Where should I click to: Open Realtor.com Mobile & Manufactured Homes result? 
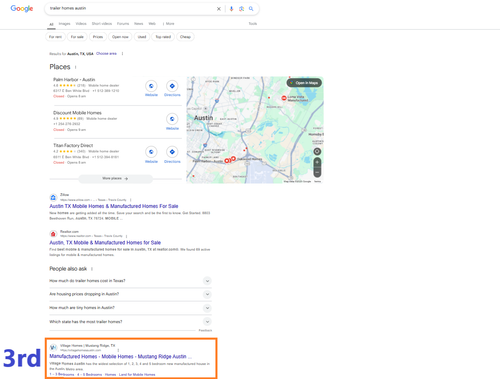(x=105, y=243)
